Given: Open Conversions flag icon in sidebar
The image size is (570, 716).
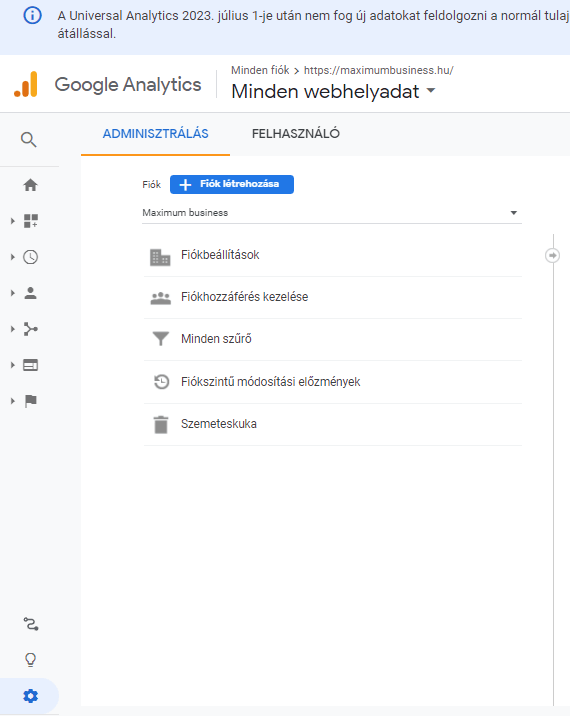Looking at the screenshot, I should point(31,401).
